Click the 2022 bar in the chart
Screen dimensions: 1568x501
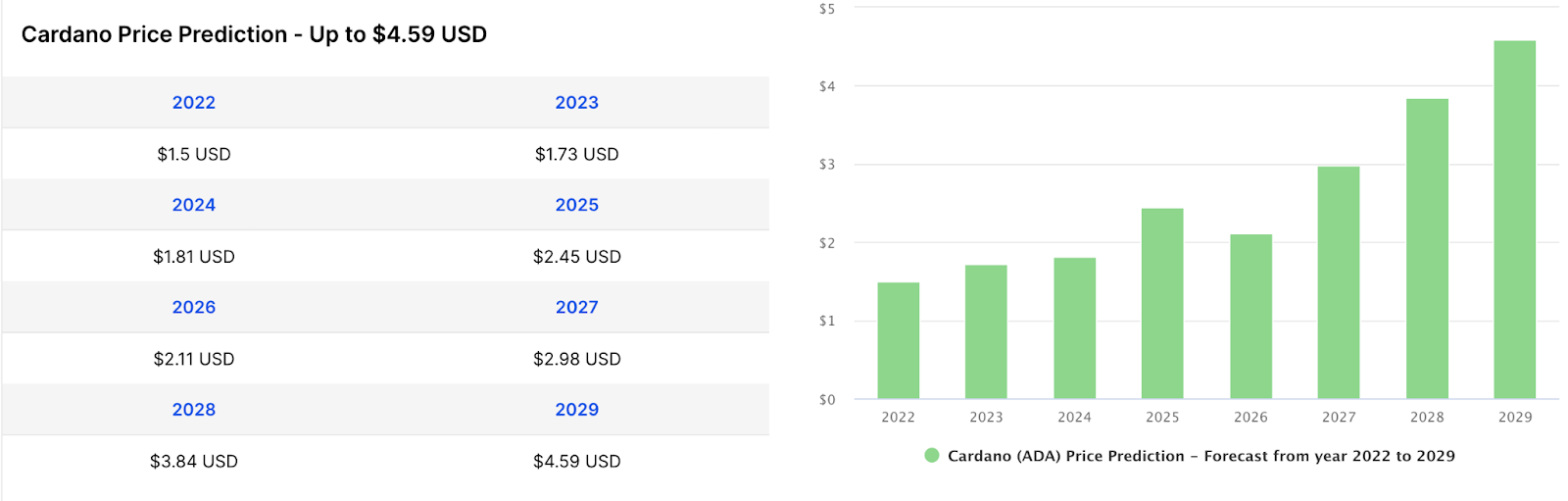pyautogui.click(x=898, y=340)
